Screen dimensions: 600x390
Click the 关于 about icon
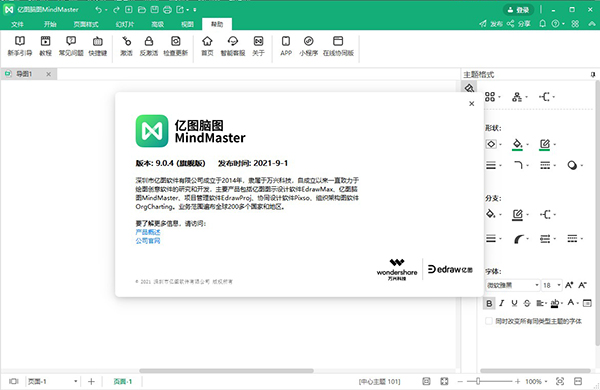[258, 46]
